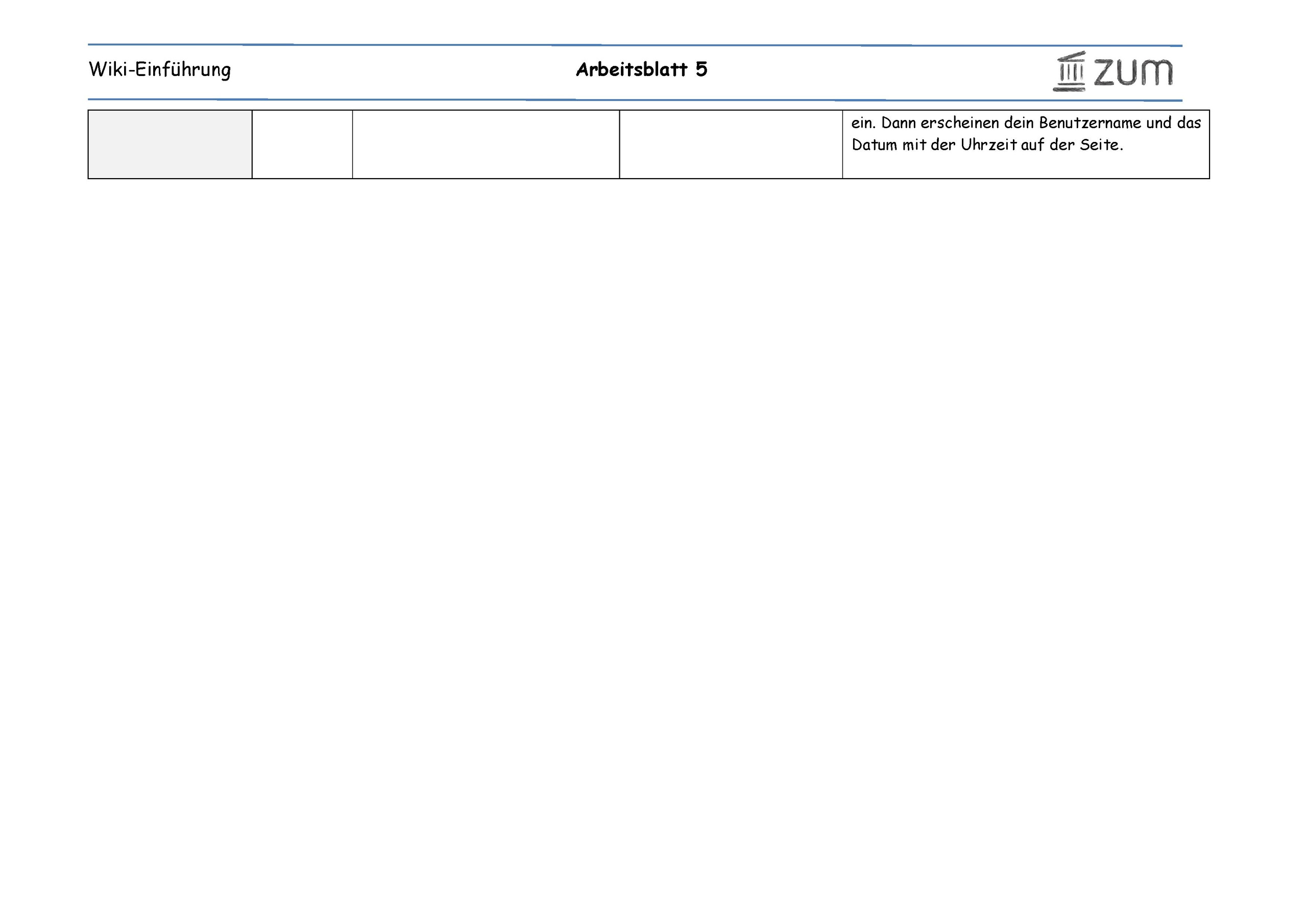Click the number 5 in the title
This screenshot has width=1307, height=924.
pyautogui.click(x=701, y=69)
